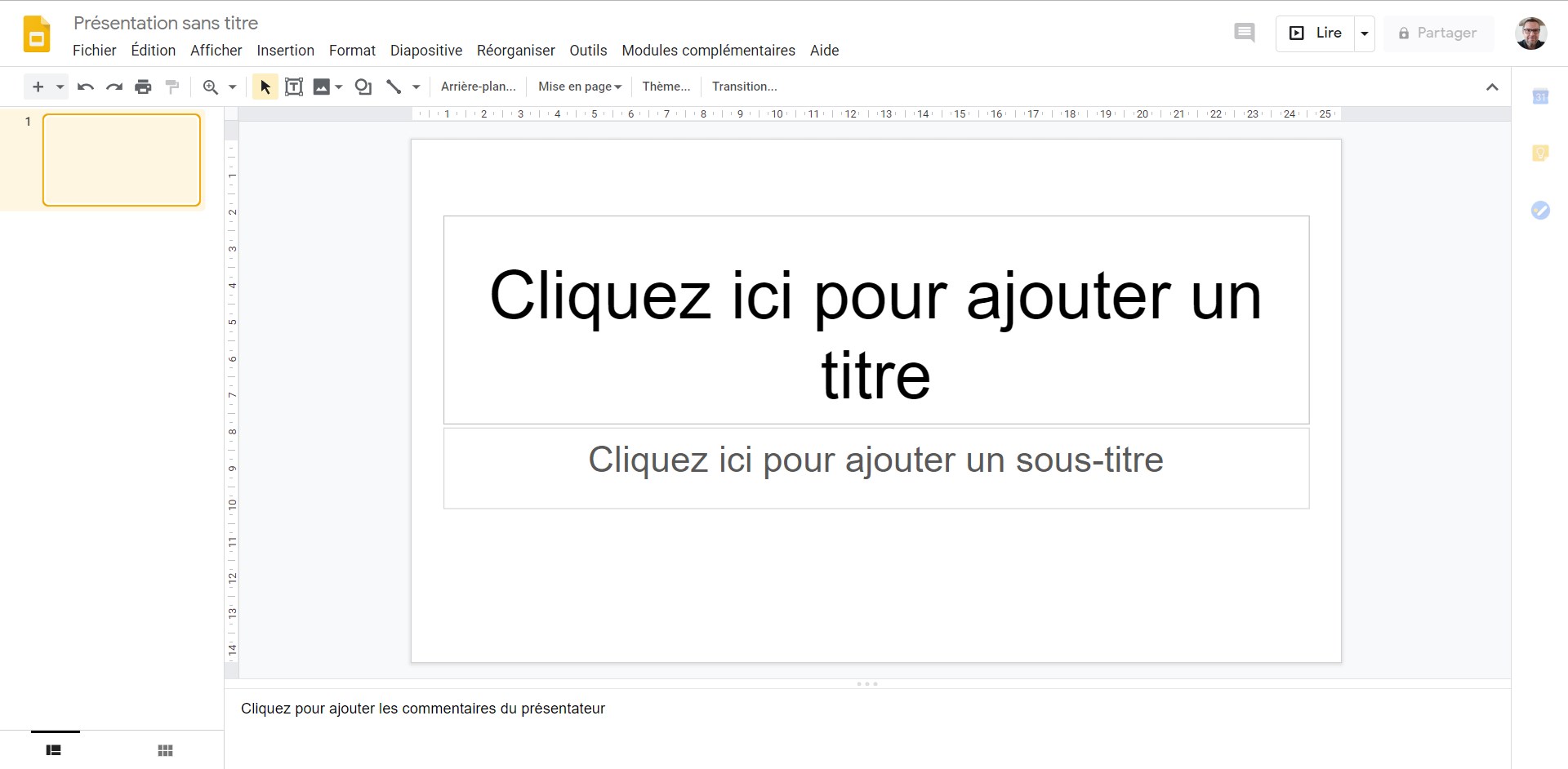This screenshot has width=1568, height=769.
Task: Open the Mise en page dropdown
Action: tap(580, 87)
